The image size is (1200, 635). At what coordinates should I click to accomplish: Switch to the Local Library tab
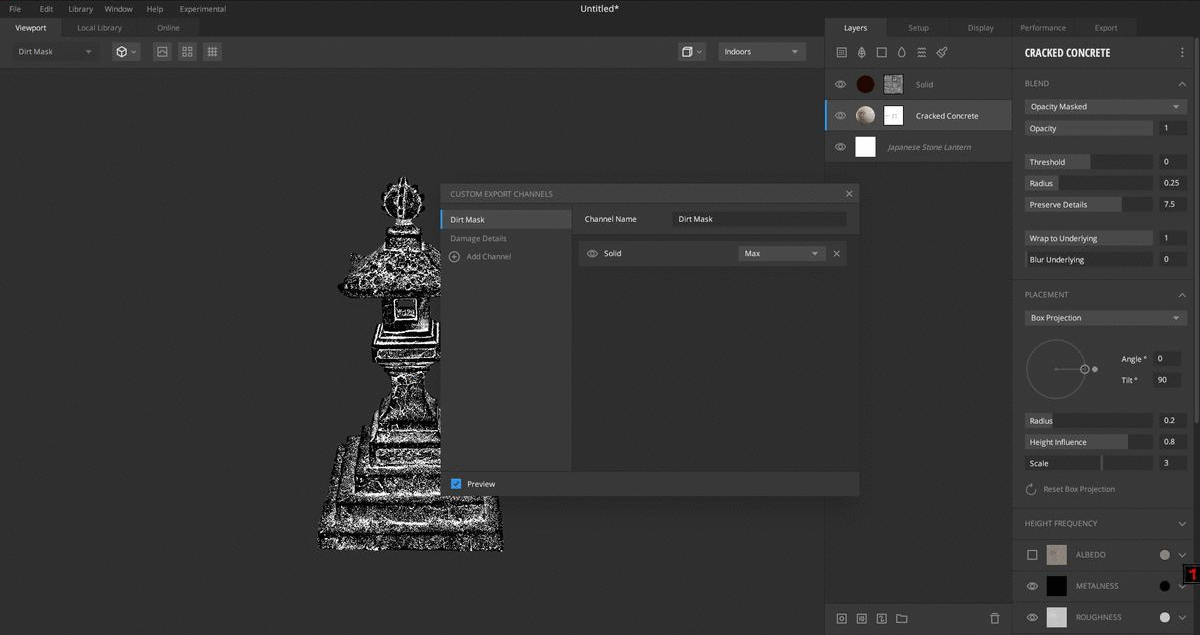click(100, 28)
